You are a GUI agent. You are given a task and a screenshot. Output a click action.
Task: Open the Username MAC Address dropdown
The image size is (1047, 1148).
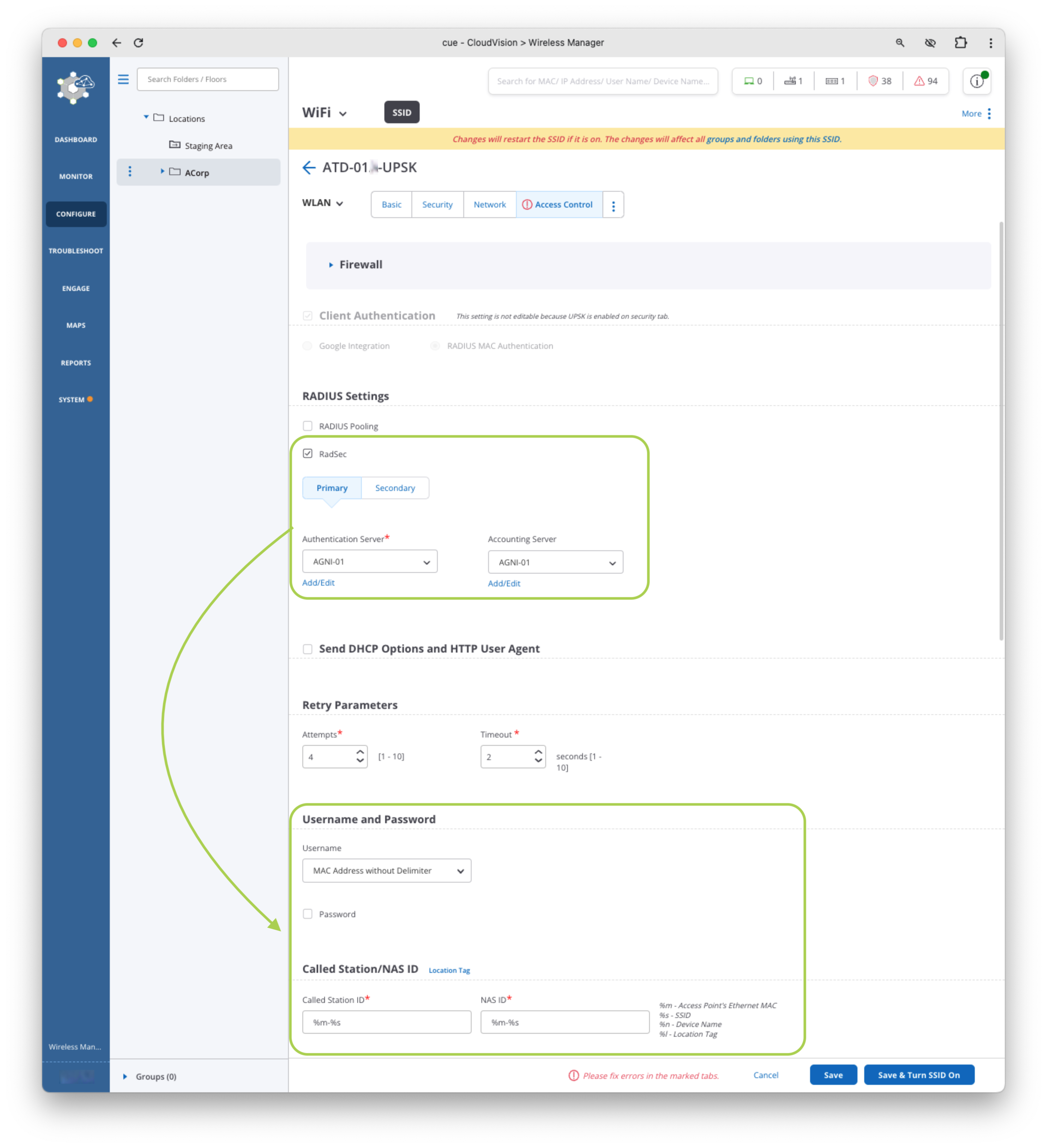click(386, 871)
